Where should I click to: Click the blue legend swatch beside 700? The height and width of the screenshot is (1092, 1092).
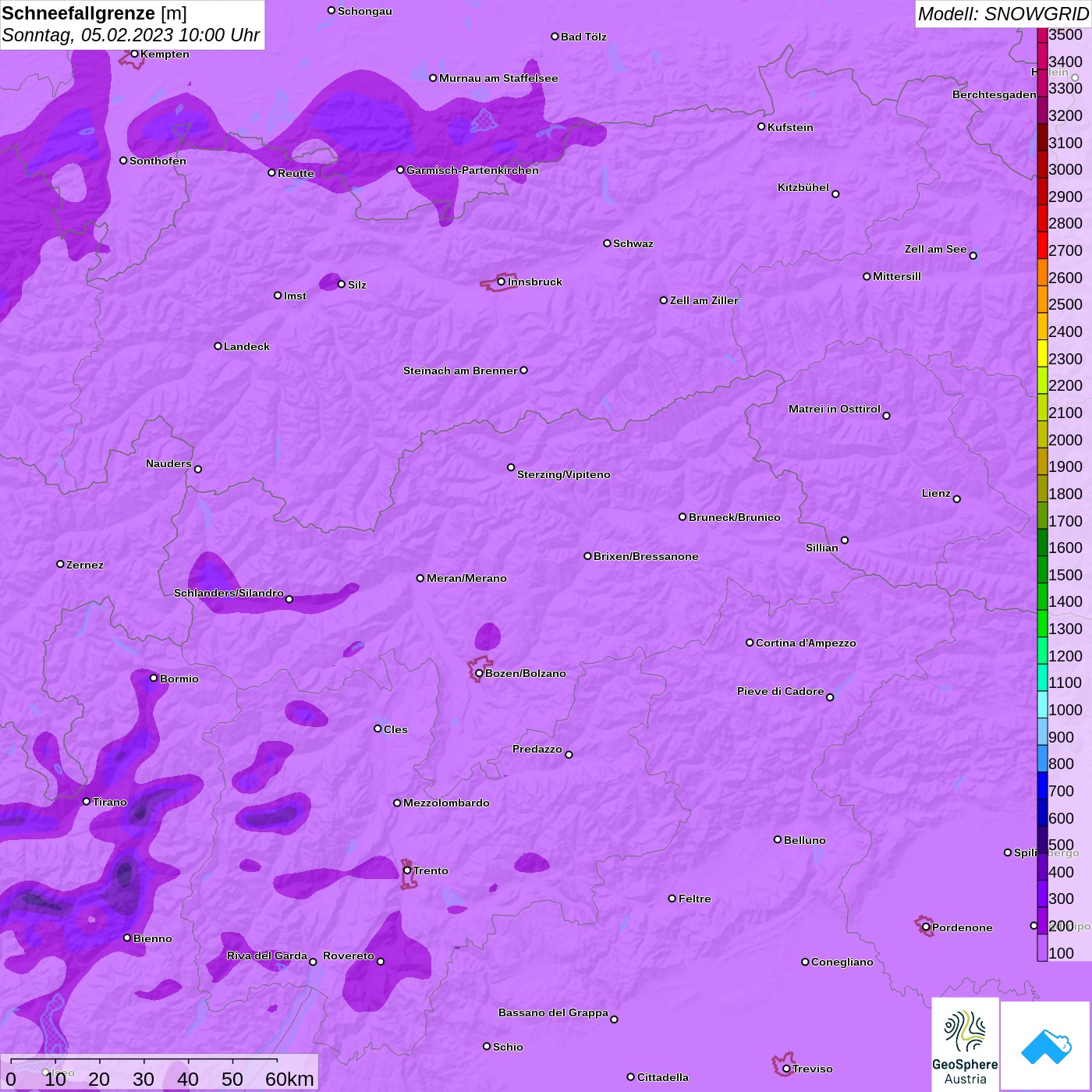click(x=1042, y=785)
